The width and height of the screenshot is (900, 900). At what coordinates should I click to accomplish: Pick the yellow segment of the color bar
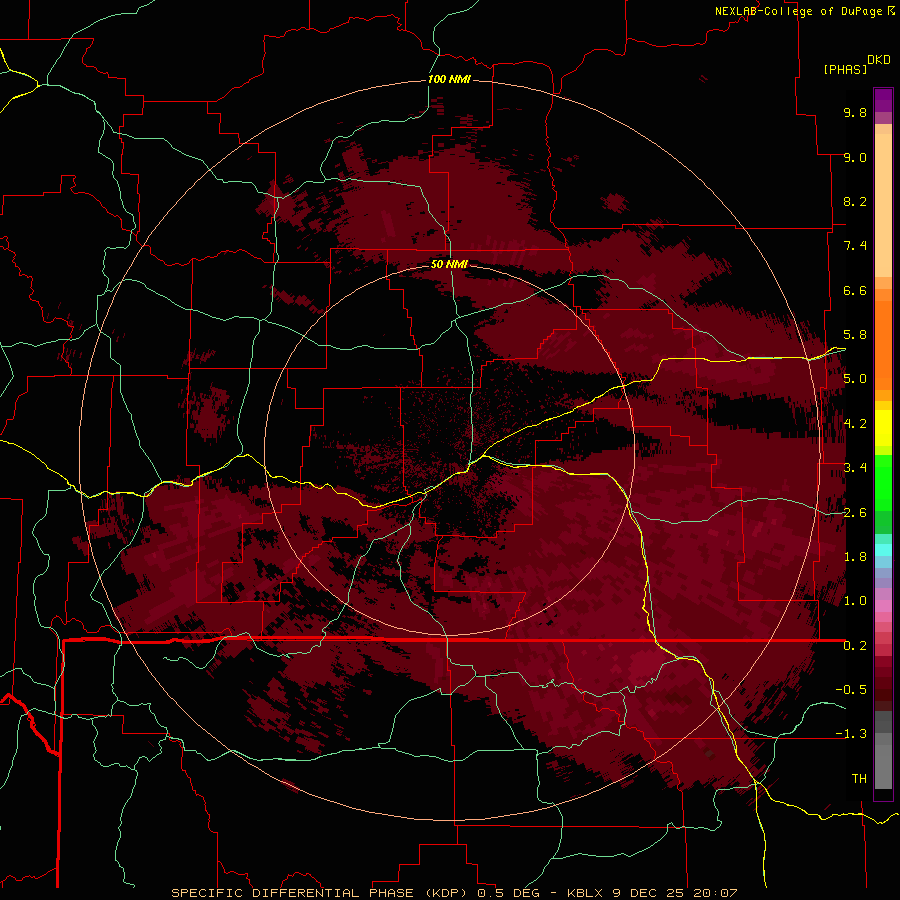(883, 428)
